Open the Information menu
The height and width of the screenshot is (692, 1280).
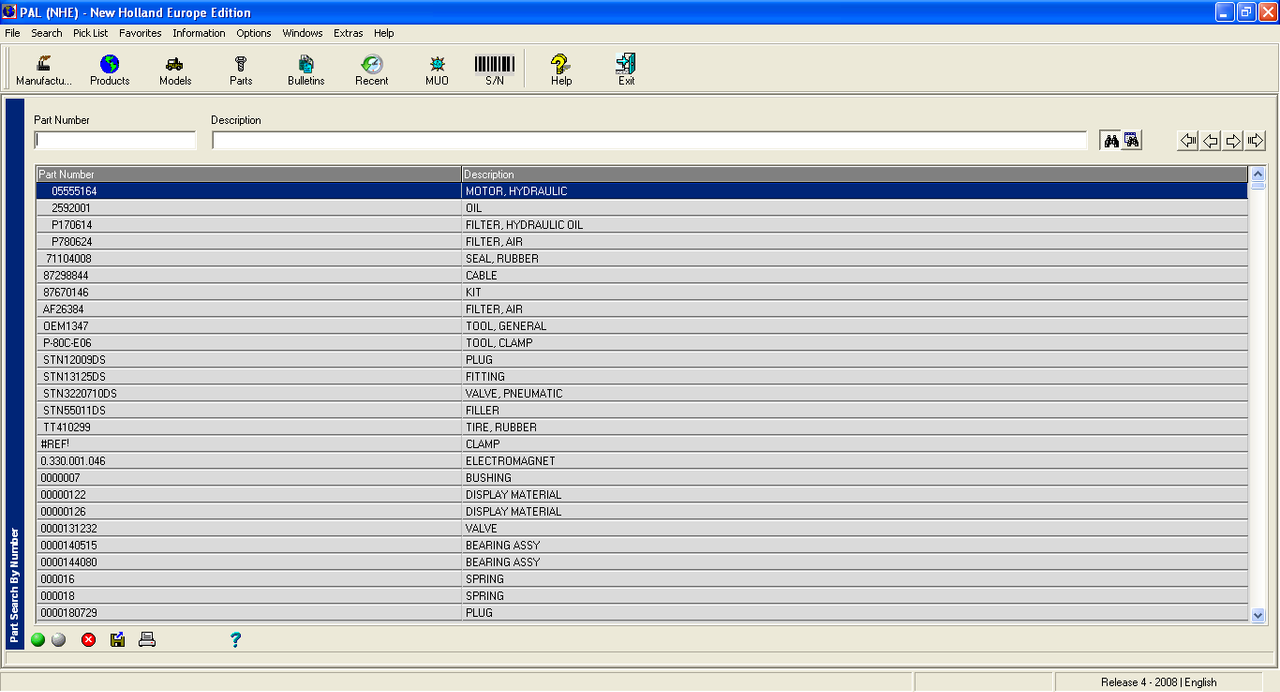[199, 33]
